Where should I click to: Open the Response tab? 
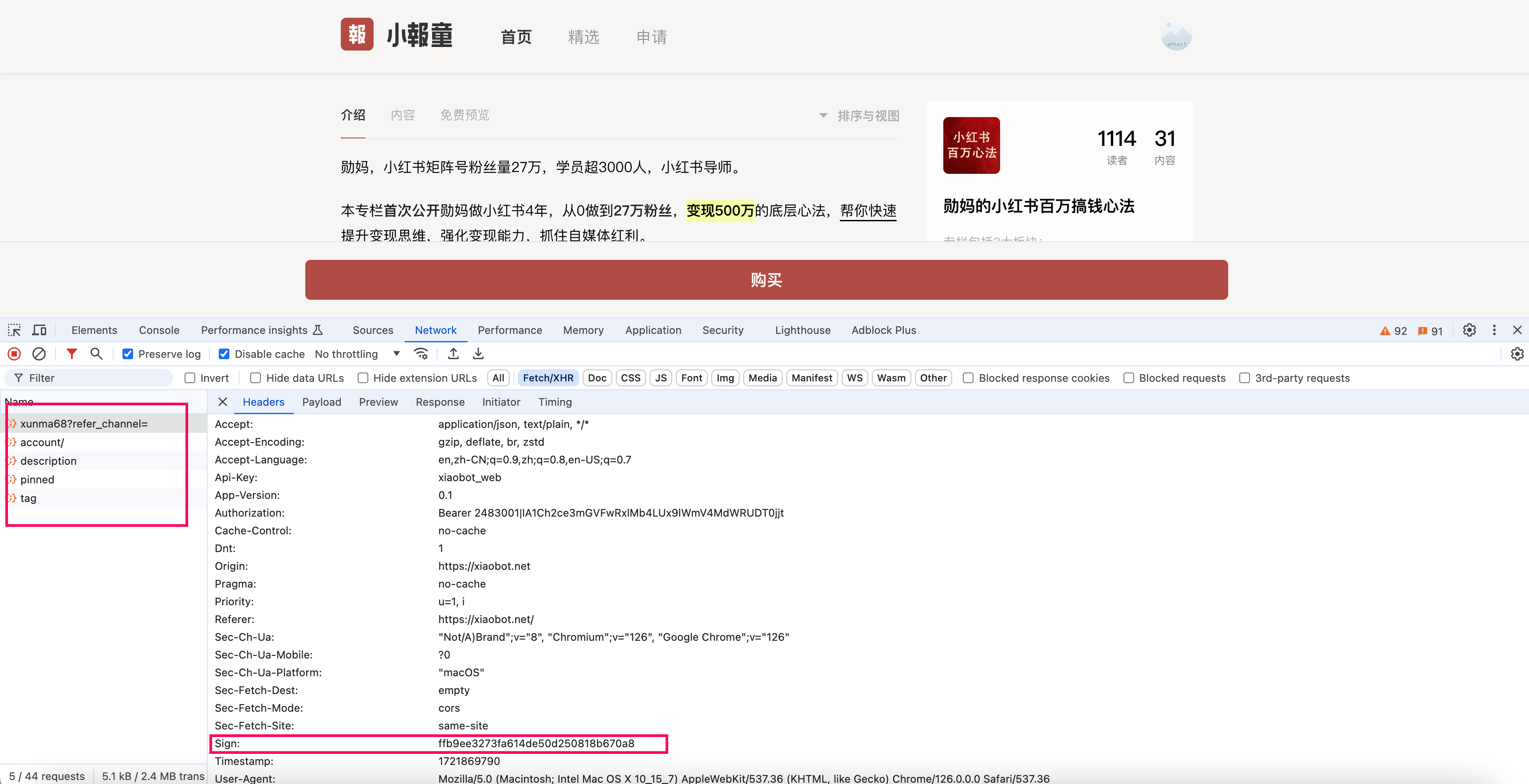[440, 402]
